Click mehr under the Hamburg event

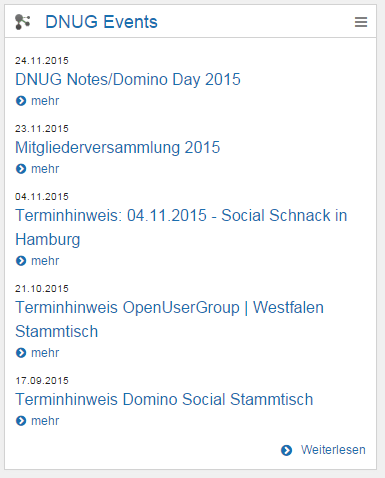pos(45,261)
